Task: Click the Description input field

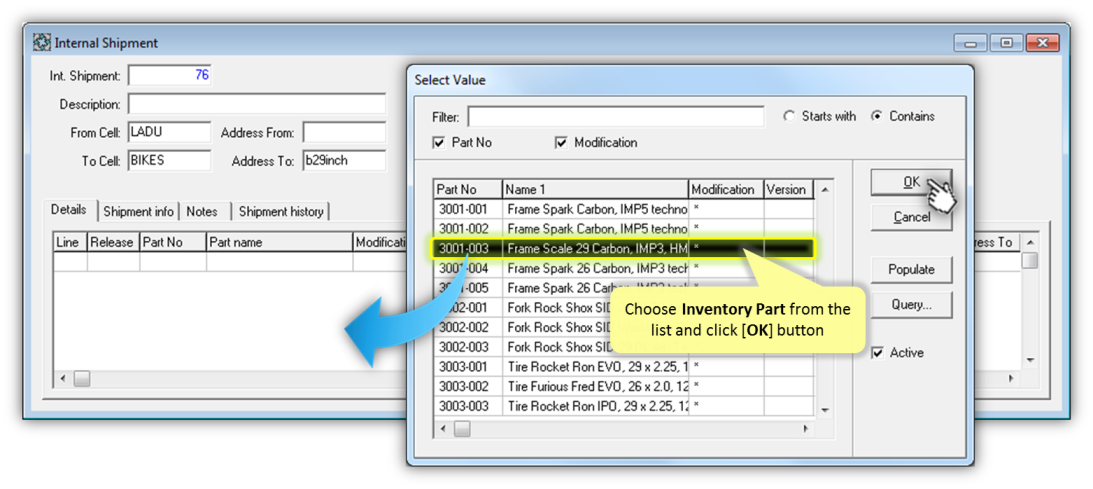Action: (256, 104)
